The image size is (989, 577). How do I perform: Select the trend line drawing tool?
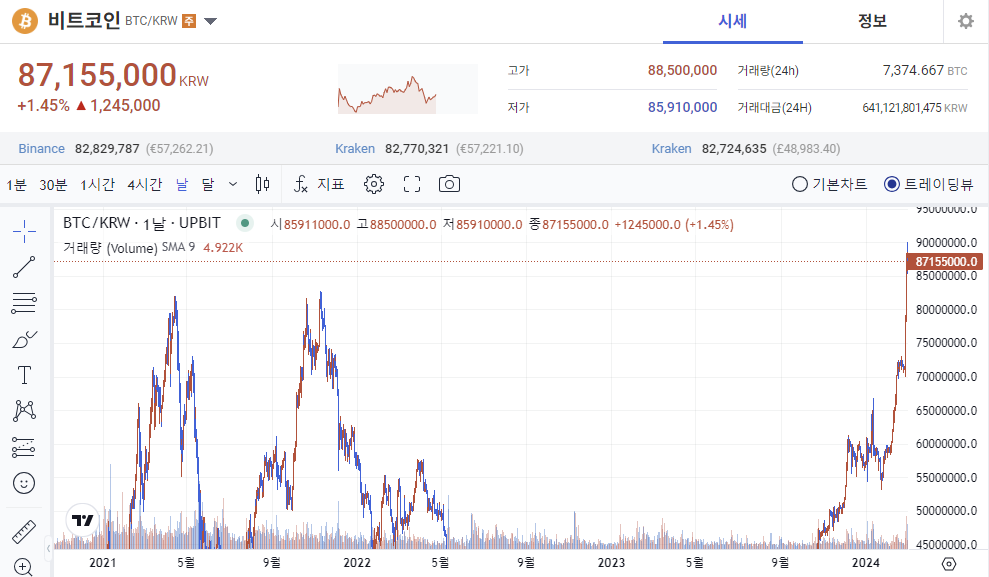[x=24, y=267]
